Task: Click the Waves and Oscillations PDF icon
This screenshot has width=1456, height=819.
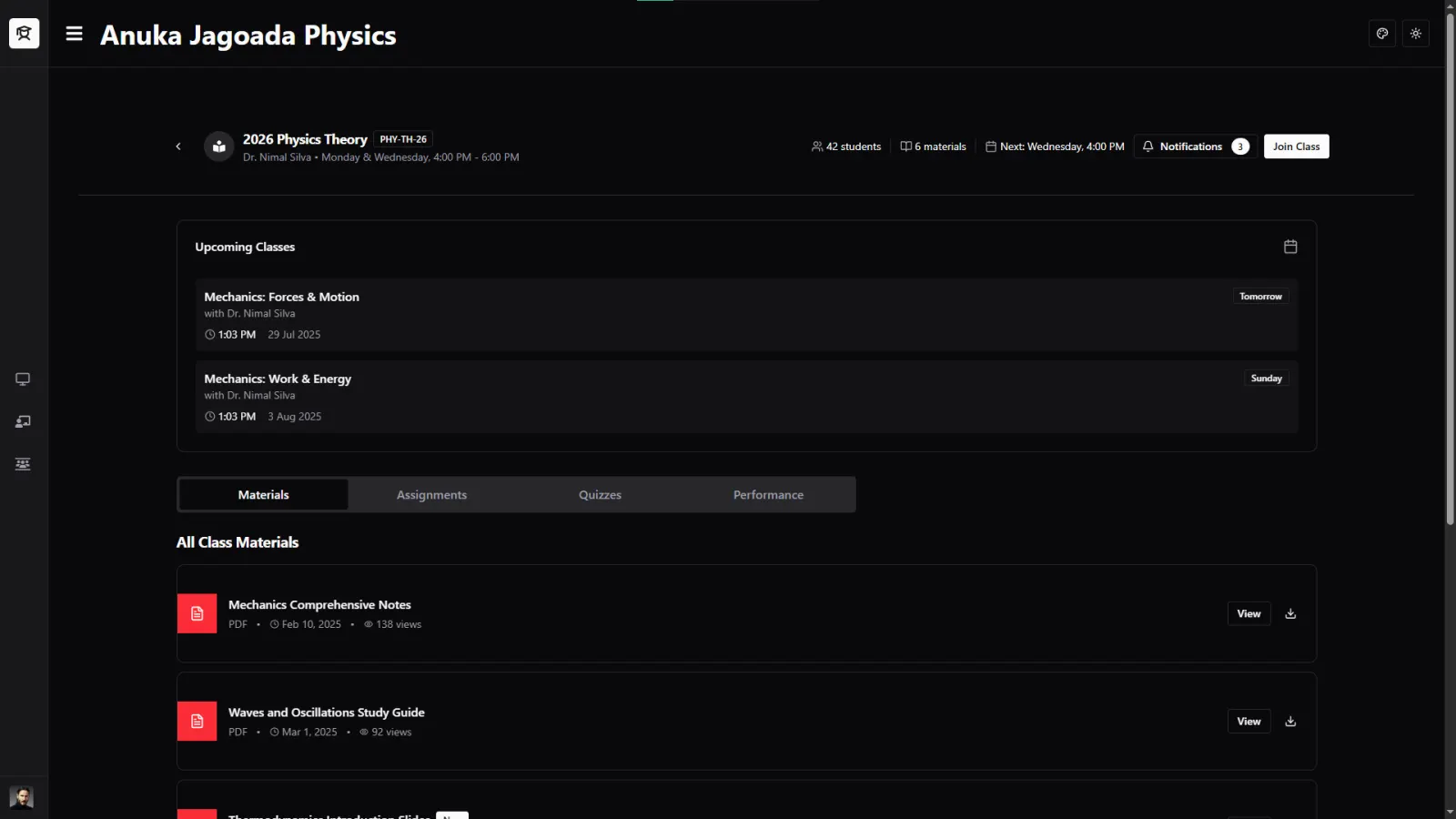Action: [x=197, y=722]
